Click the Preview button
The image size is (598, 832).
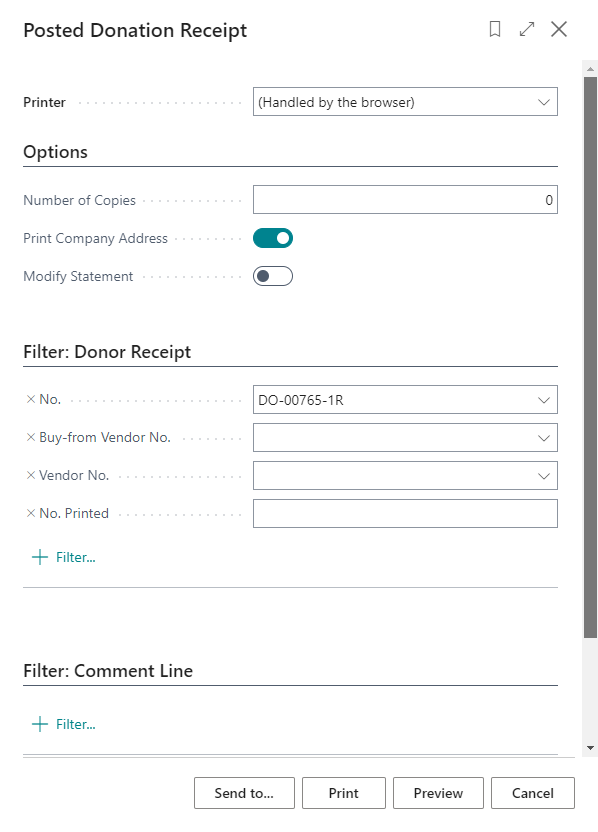(438, 793)
